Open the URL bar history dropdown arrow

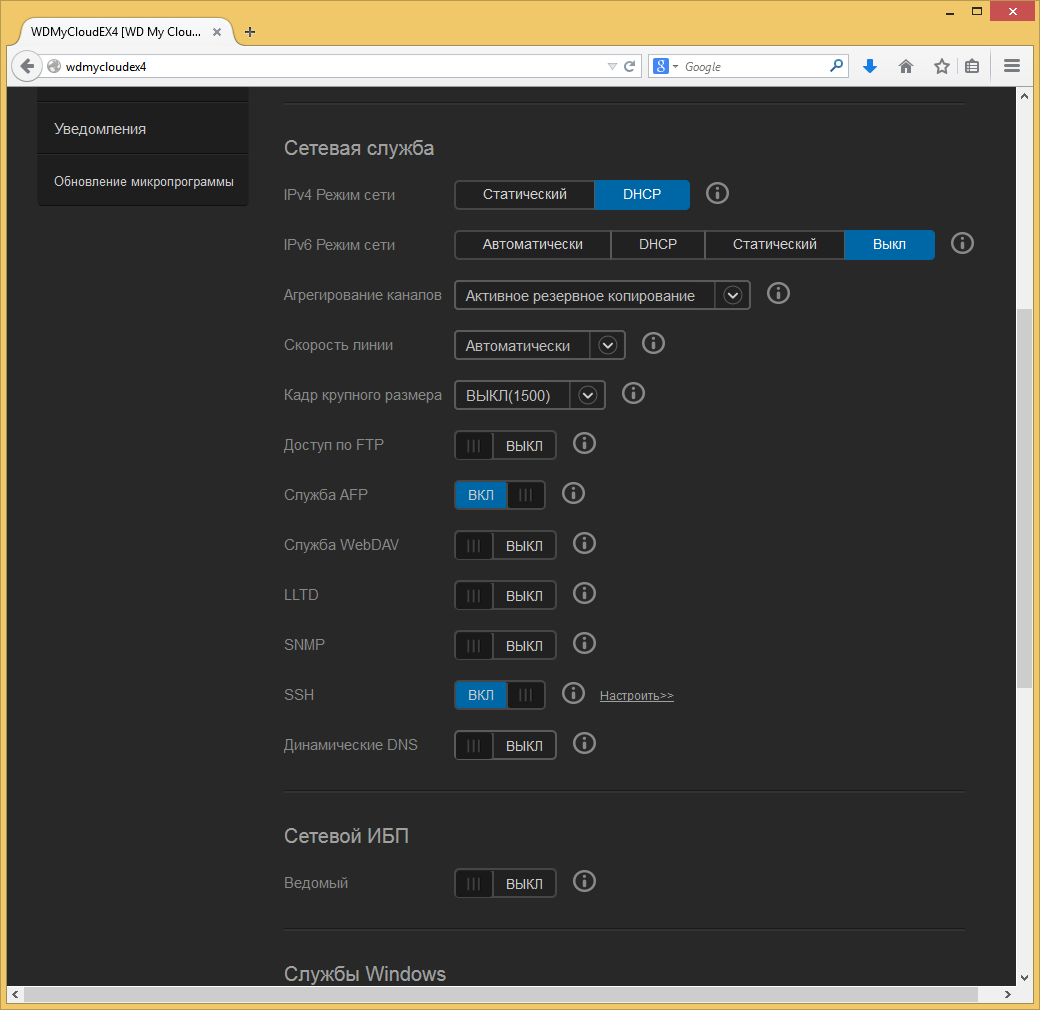pyautogui.click(x=612, y=66)
